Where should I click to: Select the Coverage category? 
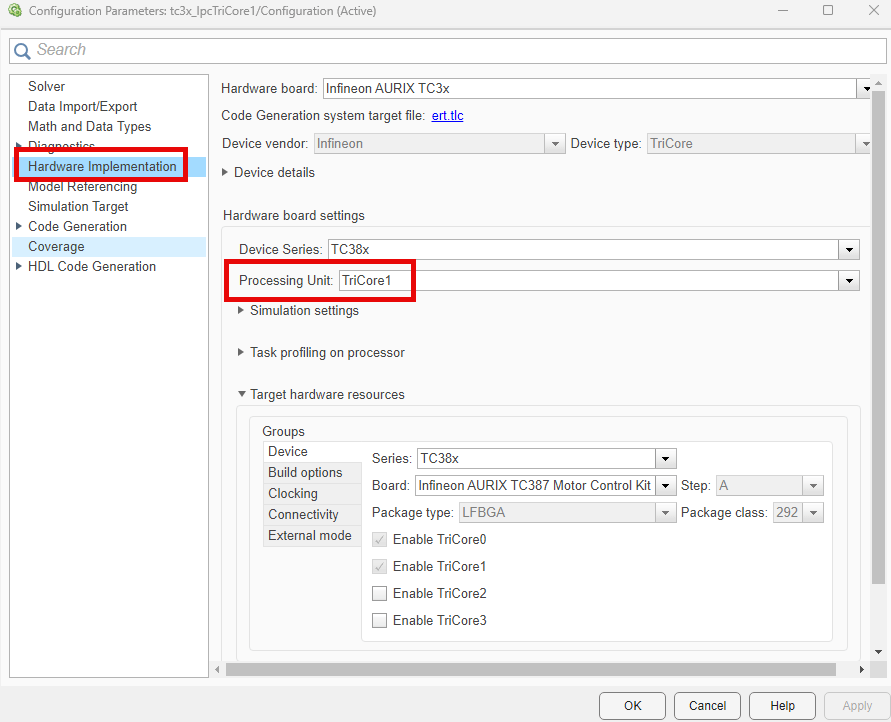tap(56, 246)
